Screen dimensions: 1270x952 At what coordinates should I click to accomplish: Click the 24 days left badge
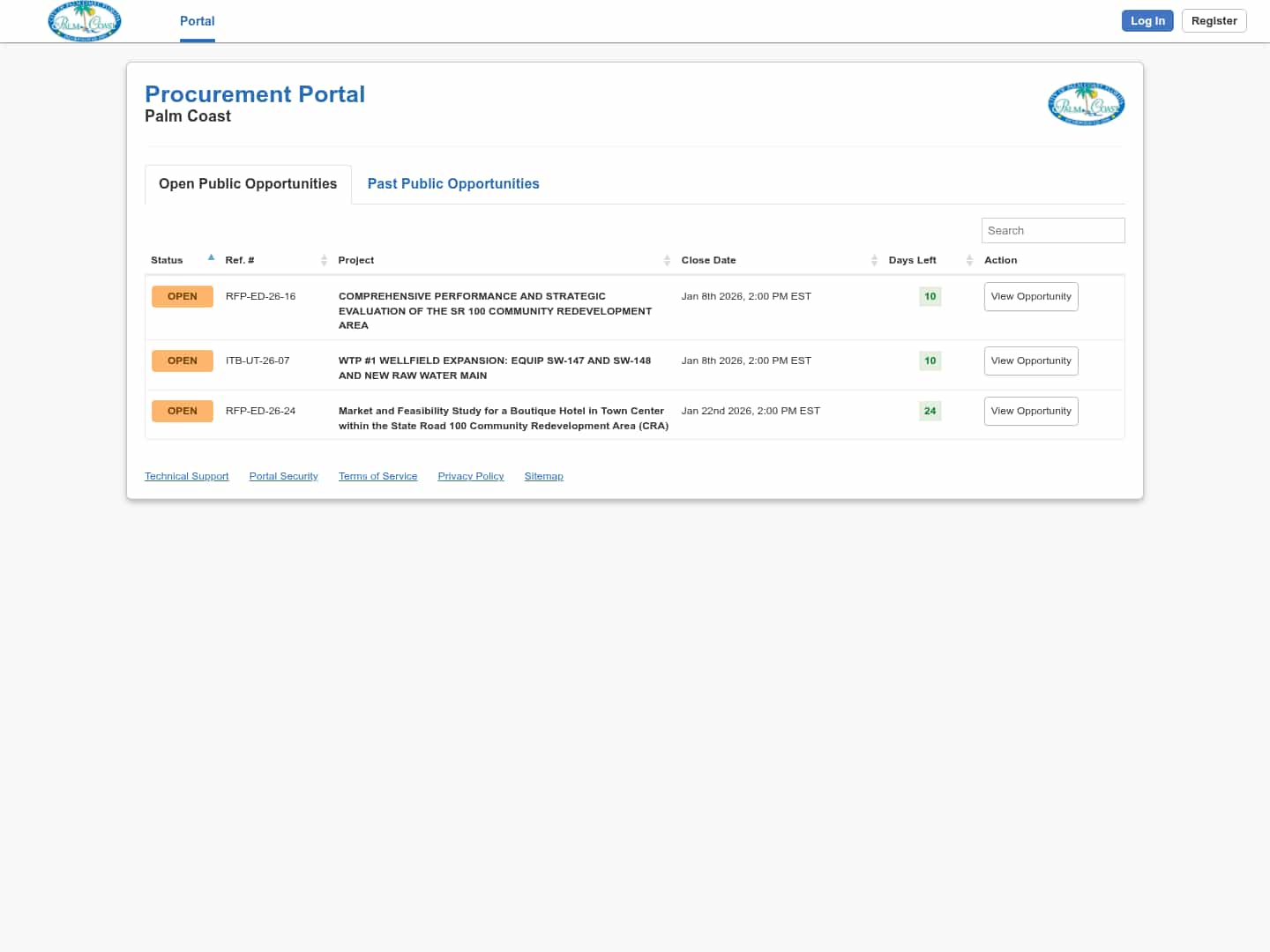930,412
